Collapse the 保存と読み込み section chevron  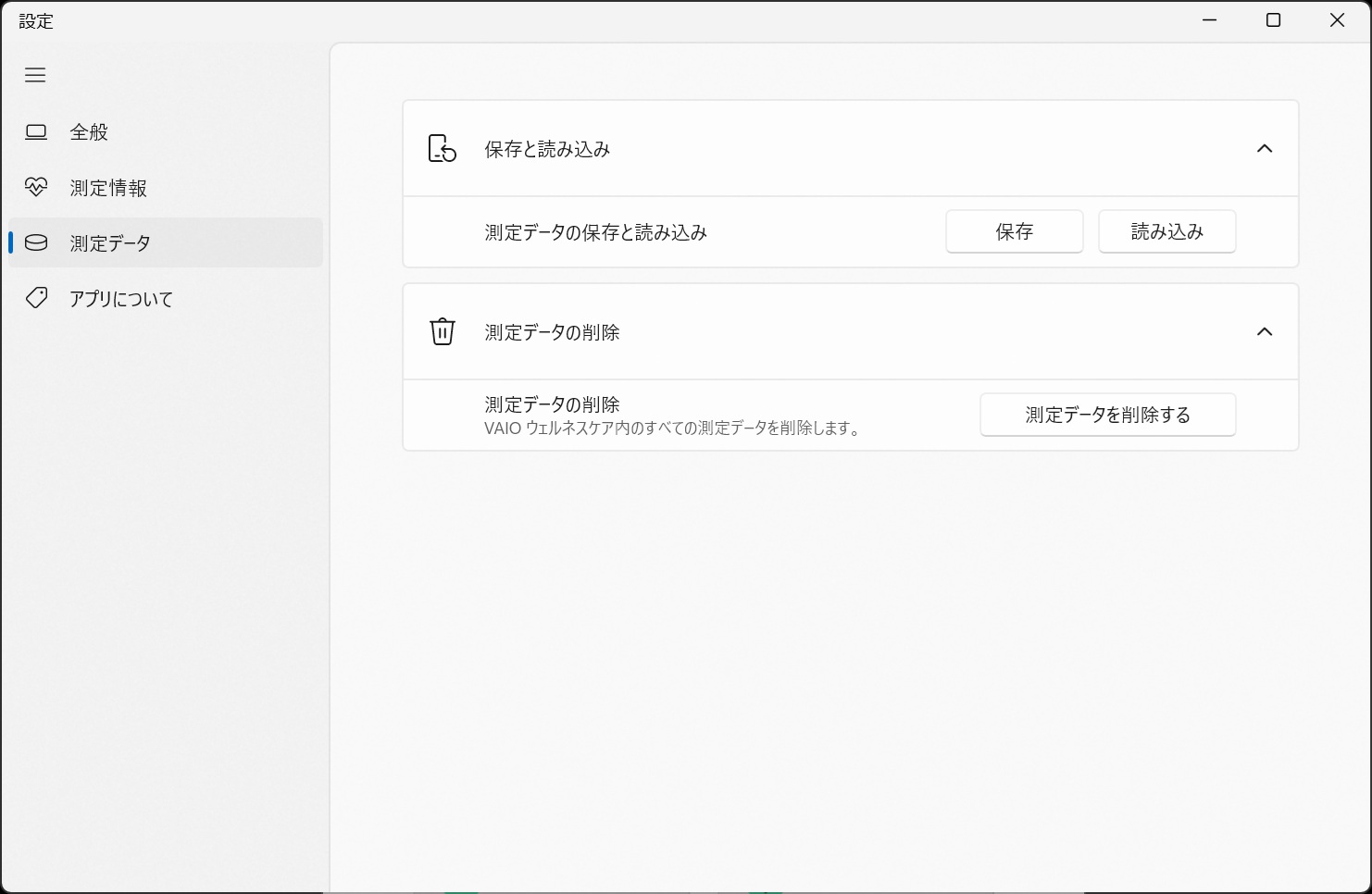point(1265,148)
